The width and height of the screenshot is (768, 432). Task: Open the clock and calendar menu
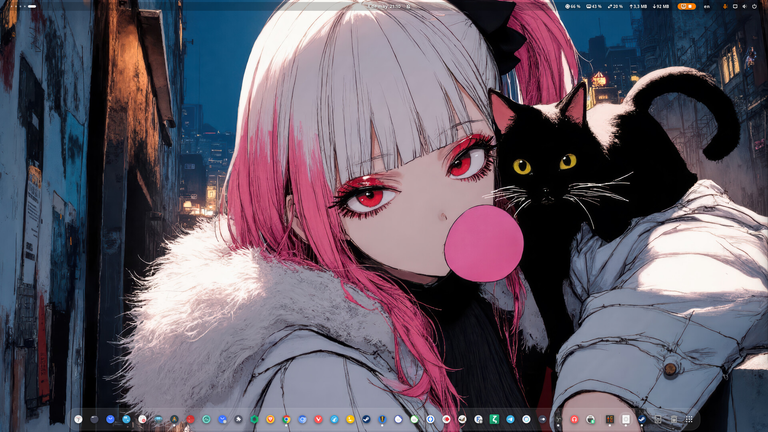pyautogui.click(x=384, y=7)
